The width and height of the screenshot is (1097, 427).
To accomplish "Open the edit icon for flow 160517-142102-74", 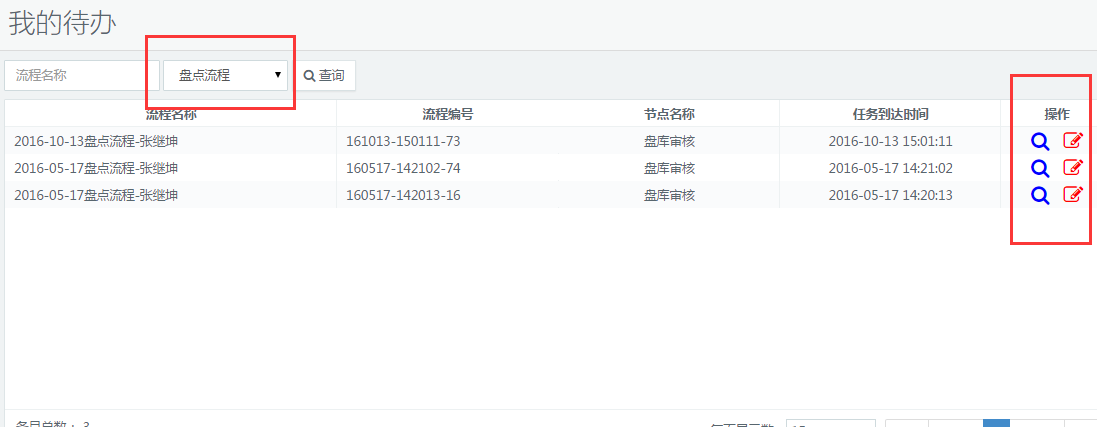I will 1072,168.
